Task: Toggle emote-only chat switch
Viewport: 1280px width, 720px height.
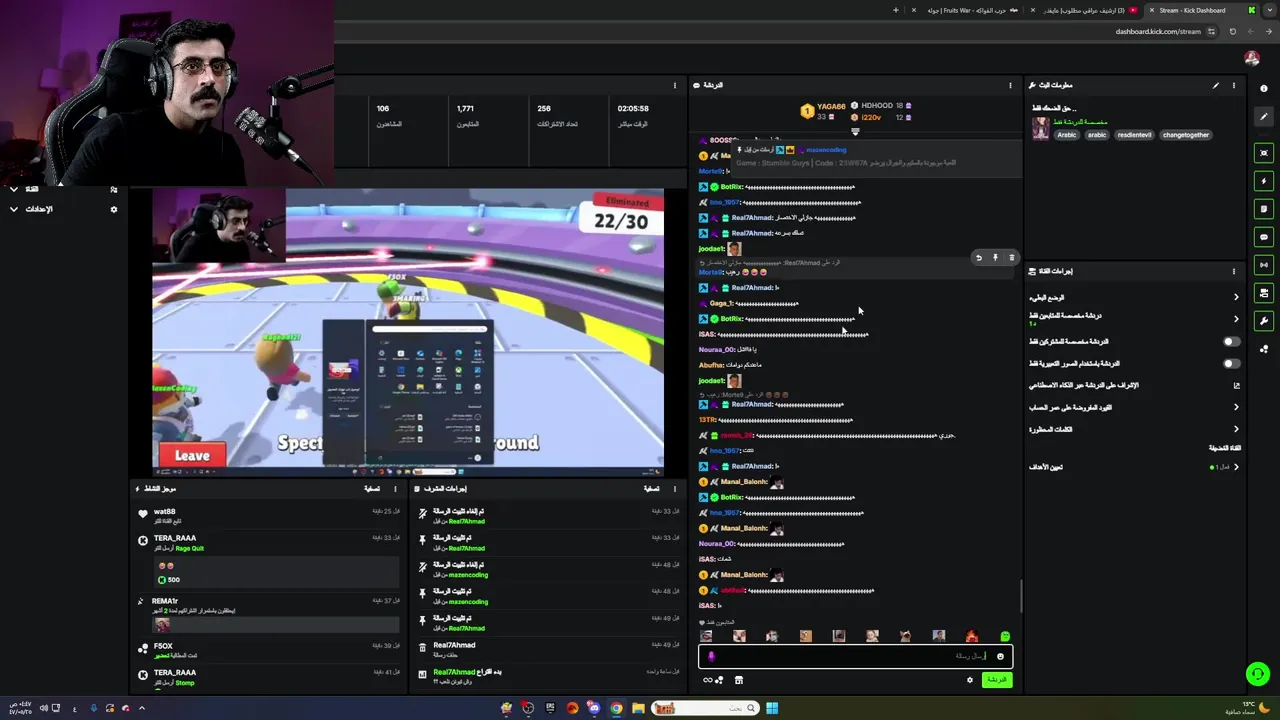Action: [1231, 364]
